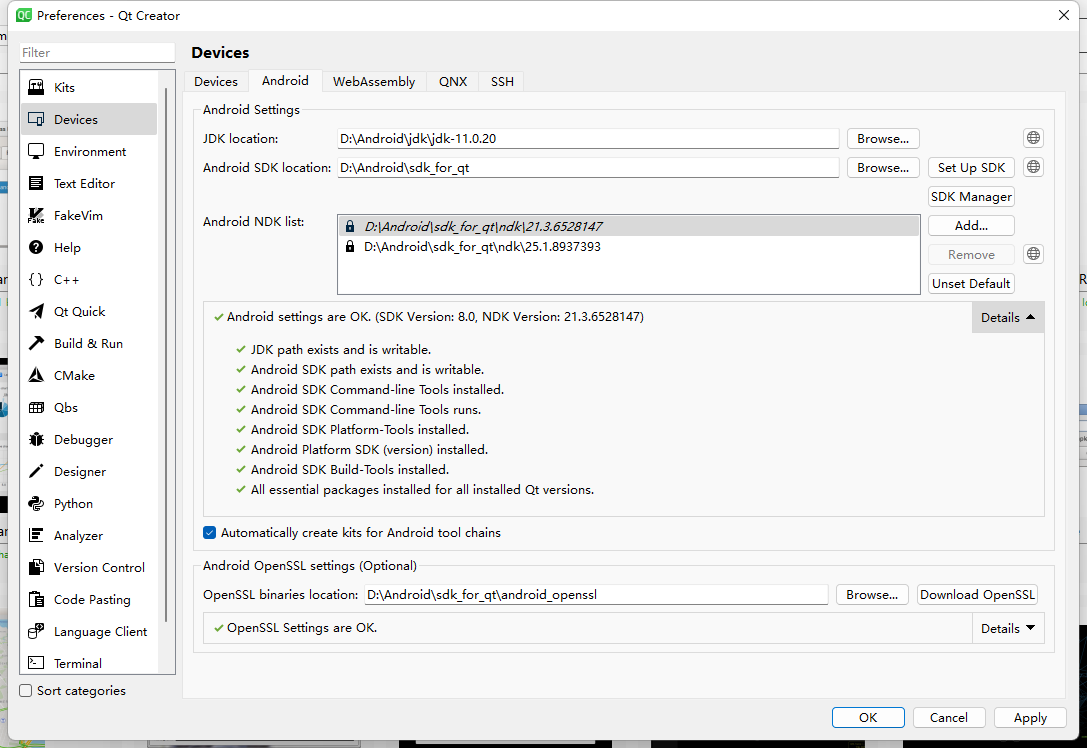
Task: Click the Text Editor icon
Action: coord(36,183)
